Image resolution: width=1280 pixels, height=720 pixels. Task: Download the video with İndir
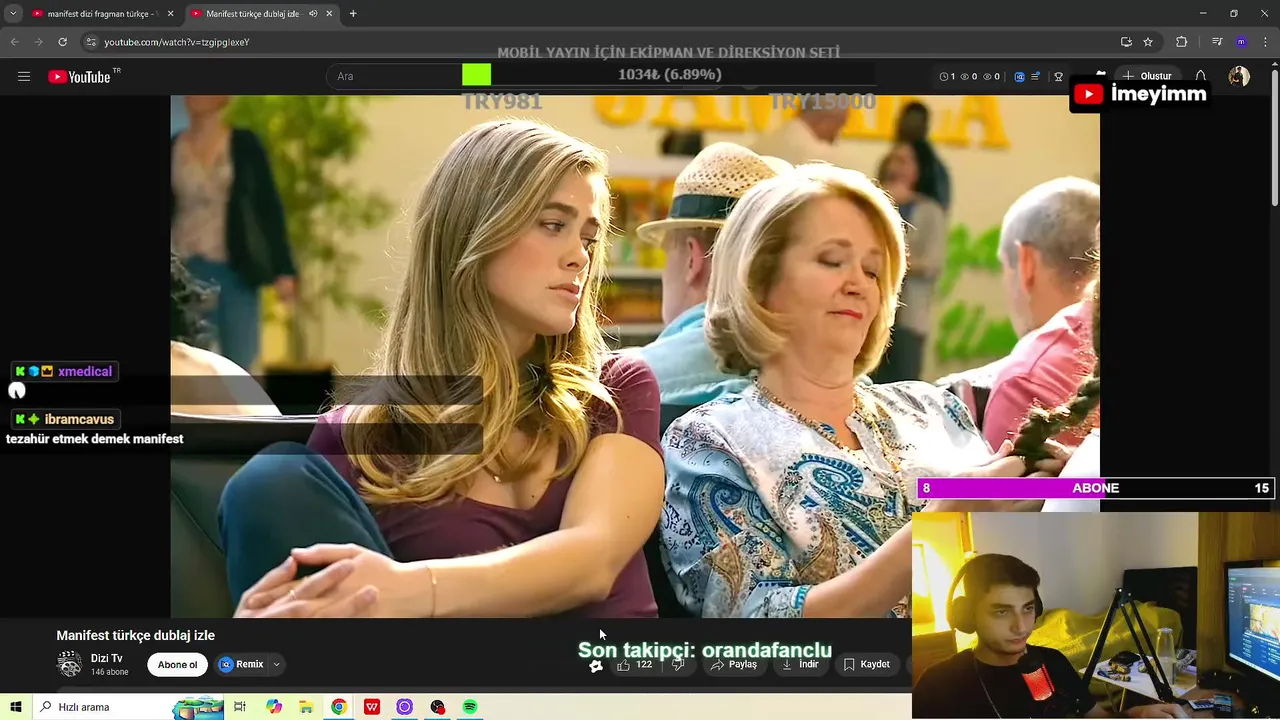click(801, 664)
